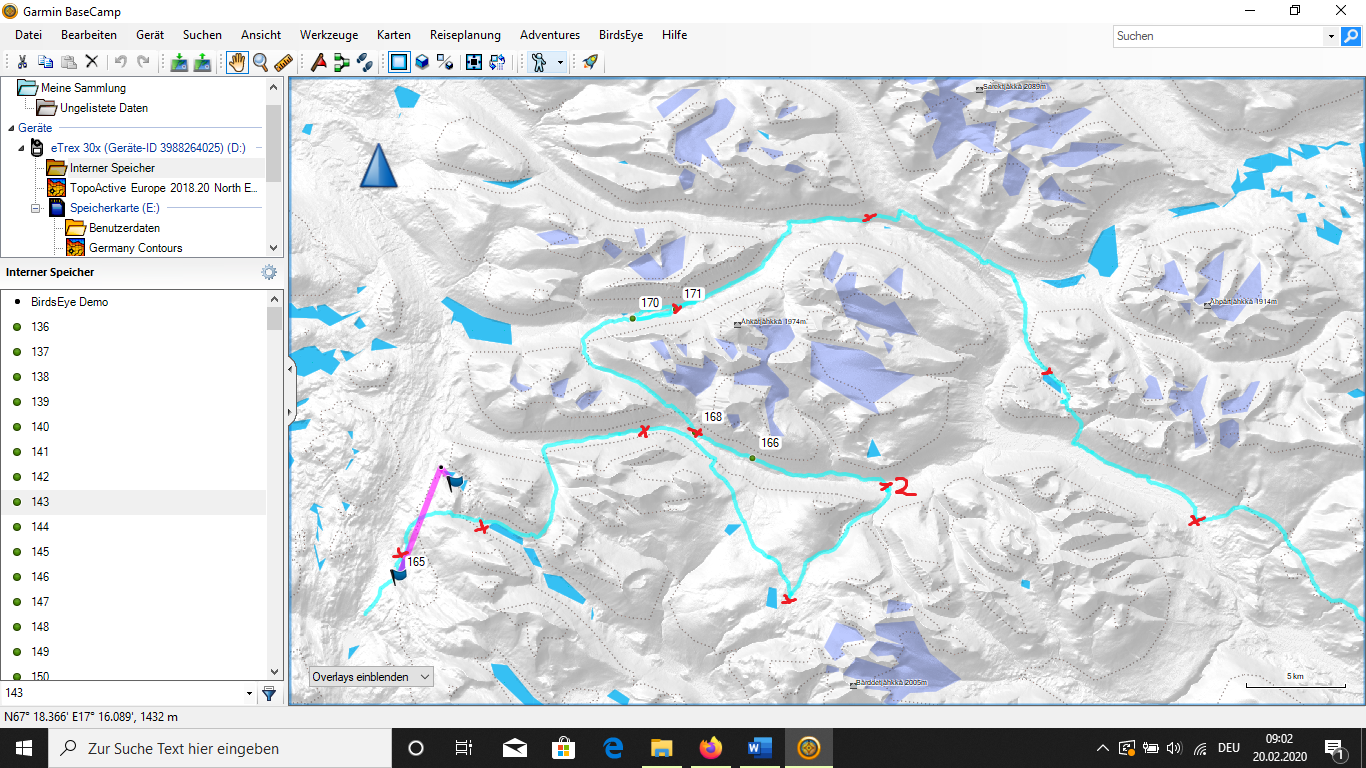Switch to 3D map view
Screen dimensions: 1366x768
pyautogui.click(x=422, y=62)
